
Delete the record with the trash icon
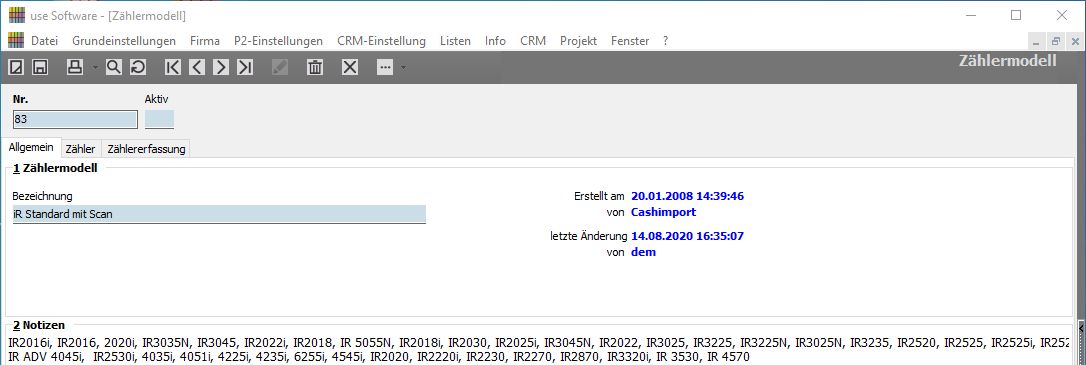[315, 67]
